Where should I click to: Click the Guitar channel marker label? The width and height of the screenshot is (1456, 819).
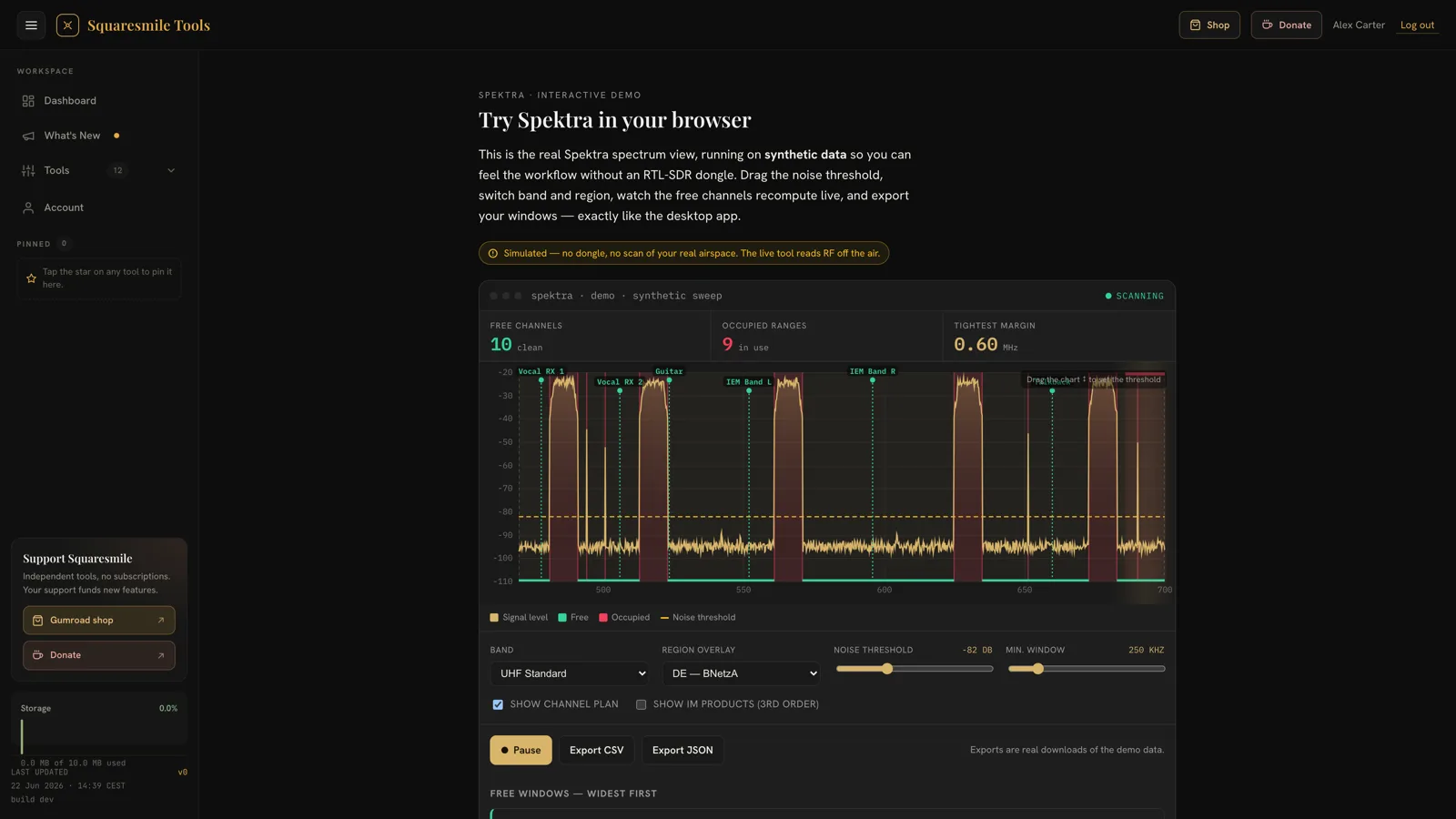669,371
